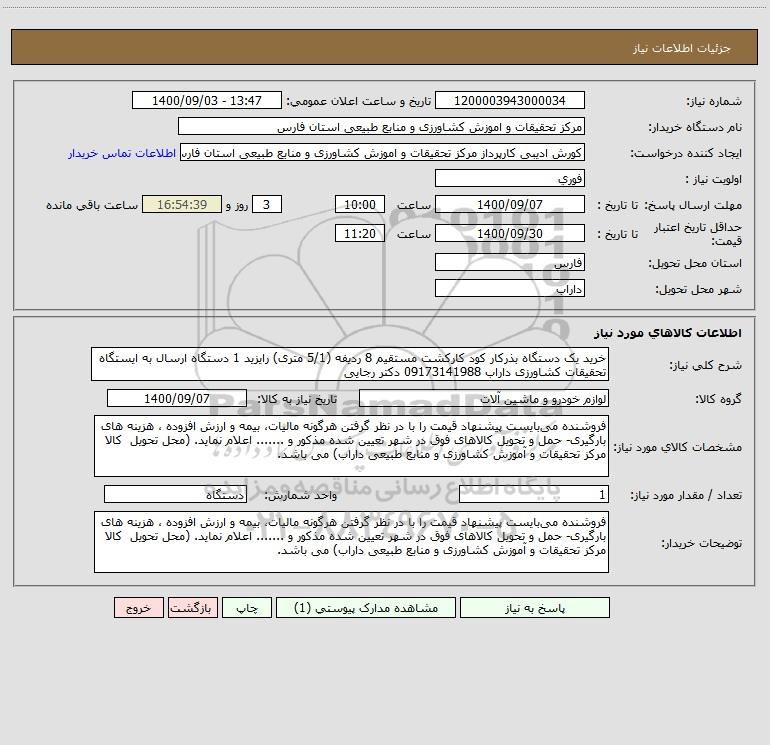This screenshot has width=770, height=745.
Task: Click the جزئیات اطلاعات نیاز header title
Action: pos(682,48)
